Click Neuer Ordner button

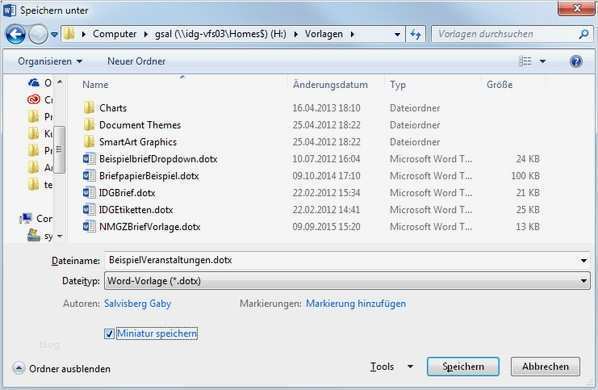pyautogui.click(x=136, y=61)
